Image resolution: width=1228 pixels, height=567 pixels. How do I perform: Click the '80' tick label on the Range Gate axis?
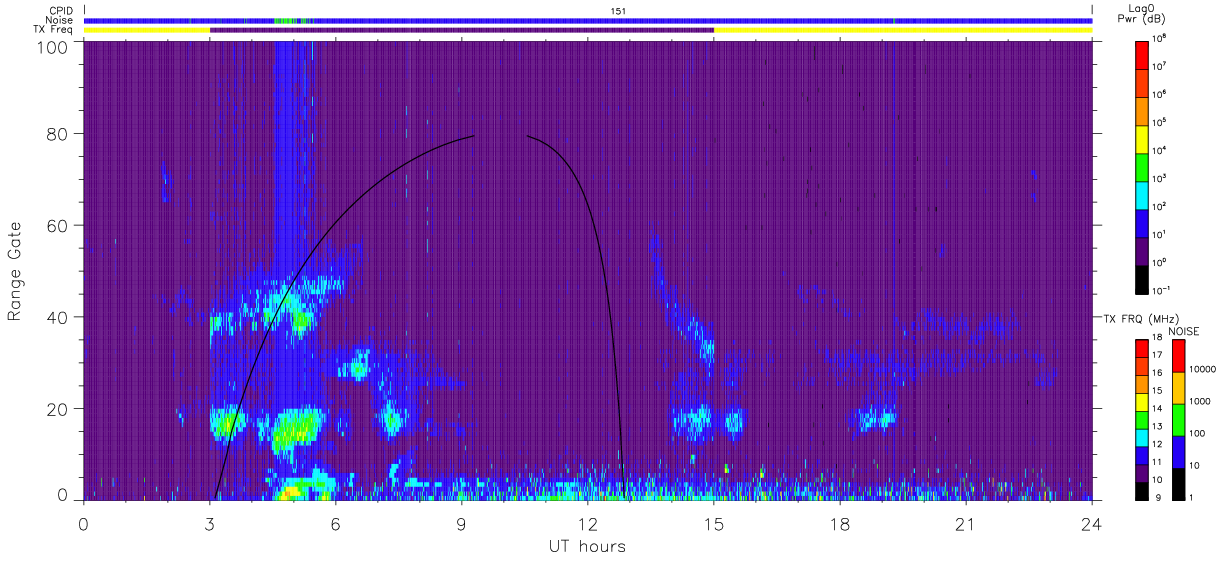[x=57, y=133]
